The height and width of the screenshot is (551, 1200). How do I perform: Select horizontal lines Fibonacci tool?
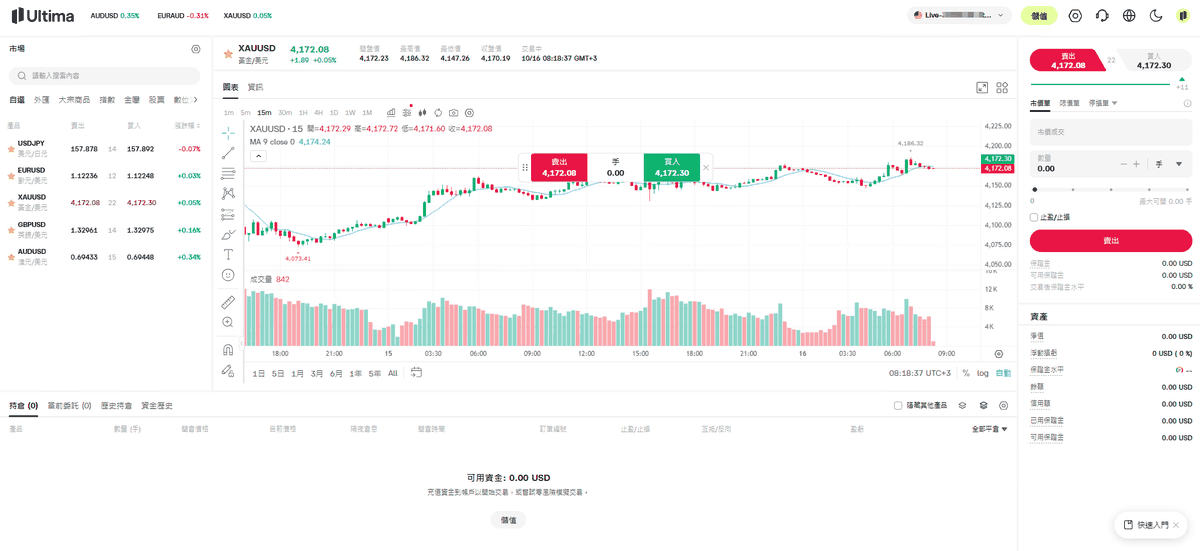[228, 173]
